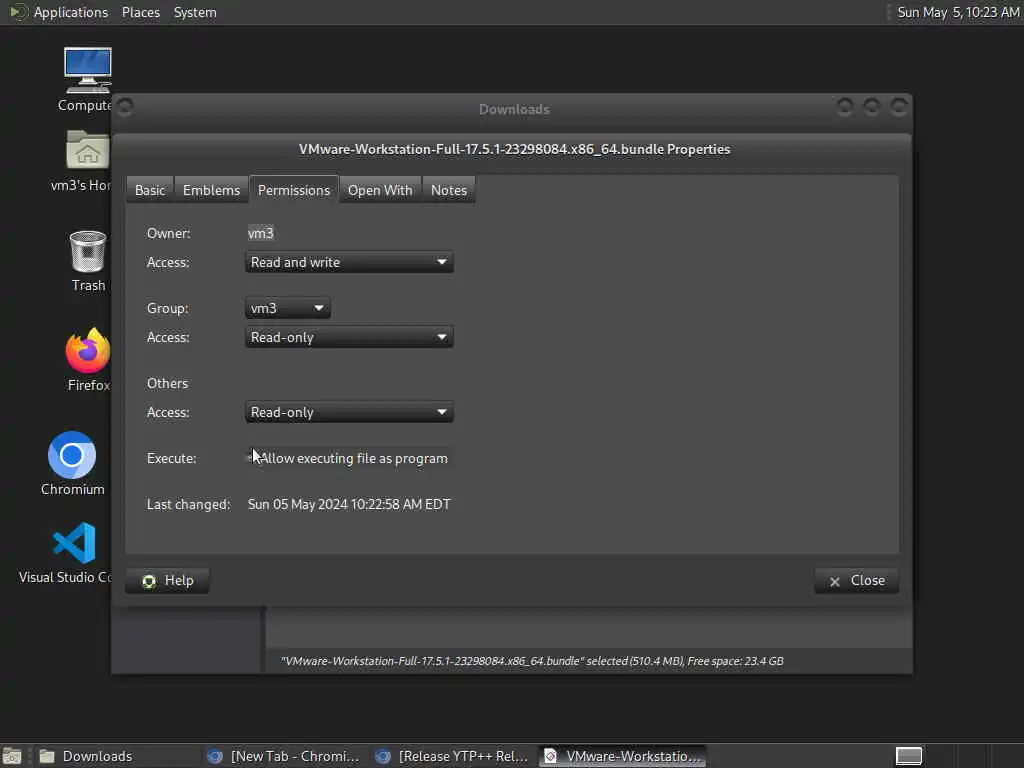Click the clock showing Sun May 5

[x=958, y=12]
